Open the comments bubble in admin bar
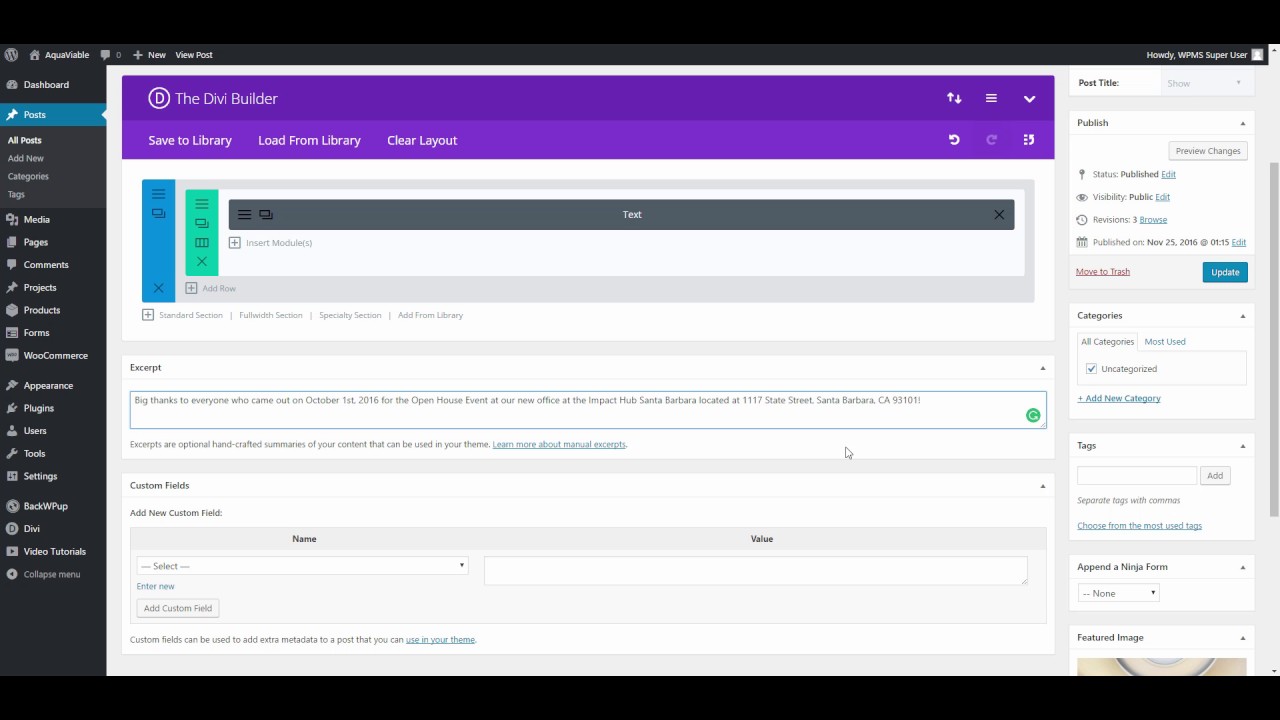The width and height of the screenshot is (1280, 720). [x=111, y=55]
